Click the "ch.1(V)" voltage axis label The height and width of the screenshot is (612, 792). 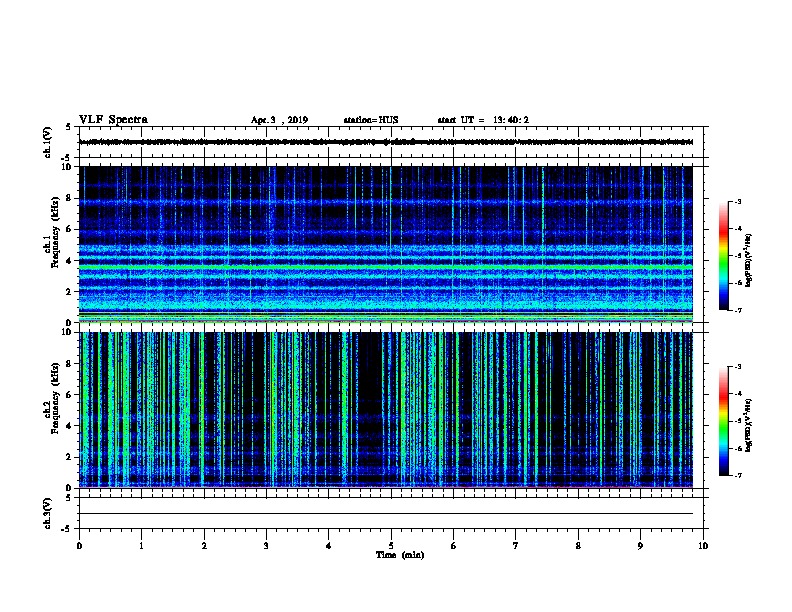coord(47,142)
